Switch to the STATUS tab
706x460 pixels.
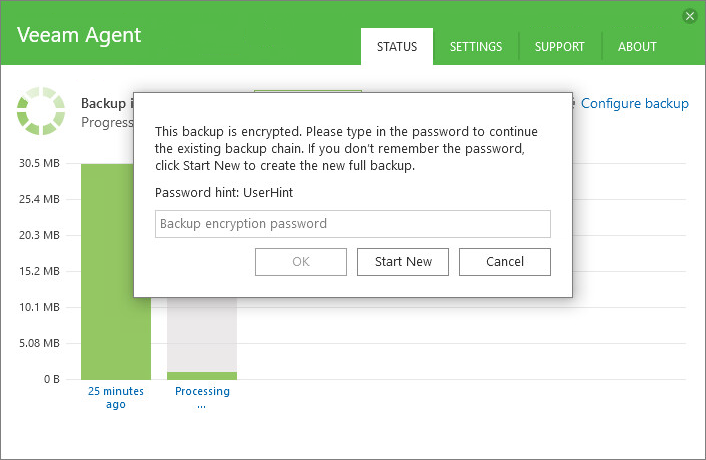(397, 46)
